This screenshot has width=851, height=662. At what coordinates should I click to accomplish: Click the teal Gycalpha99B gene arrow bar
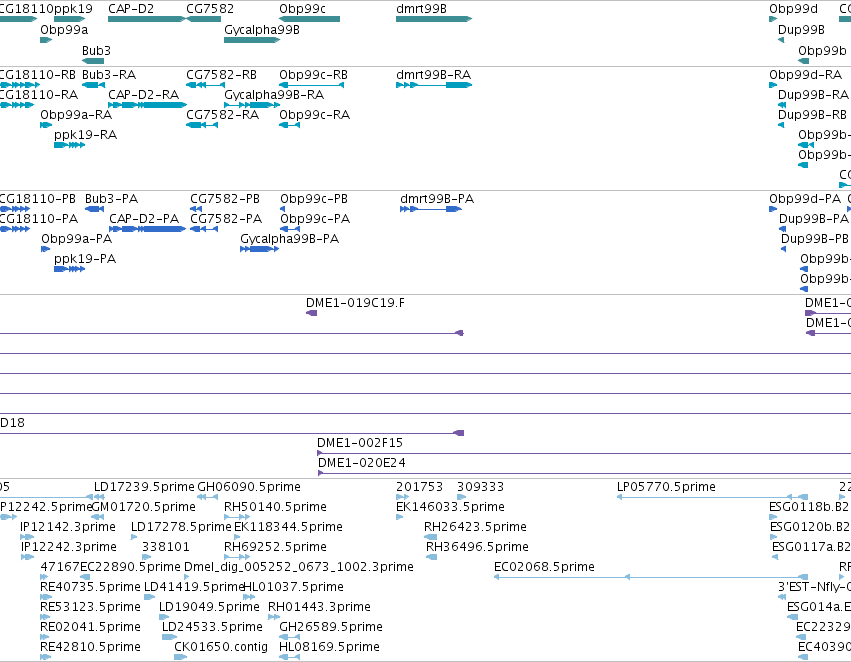click(252, 40)
